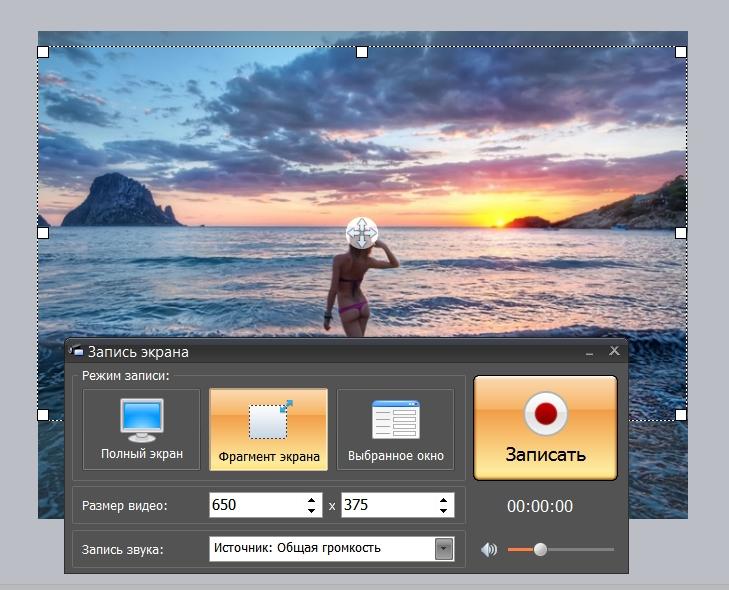Click the volume slider handle
The width and height of the screenshot is (729, 590).
click(x=540, y=550)
